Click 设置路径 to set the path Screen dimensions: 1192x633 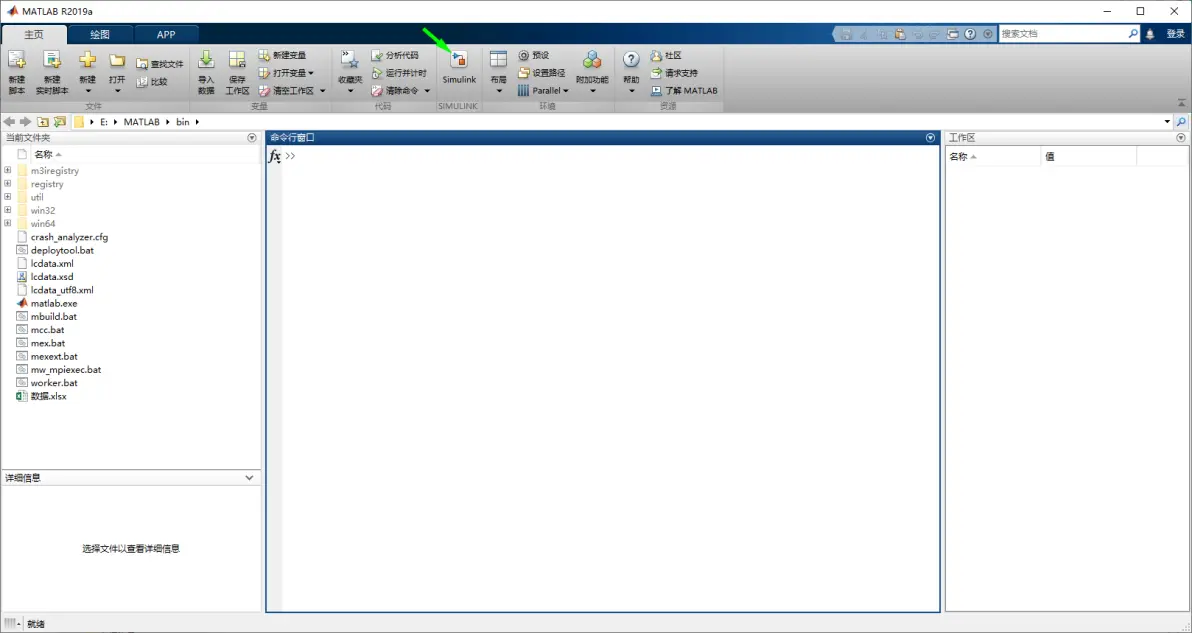(542, 73)
